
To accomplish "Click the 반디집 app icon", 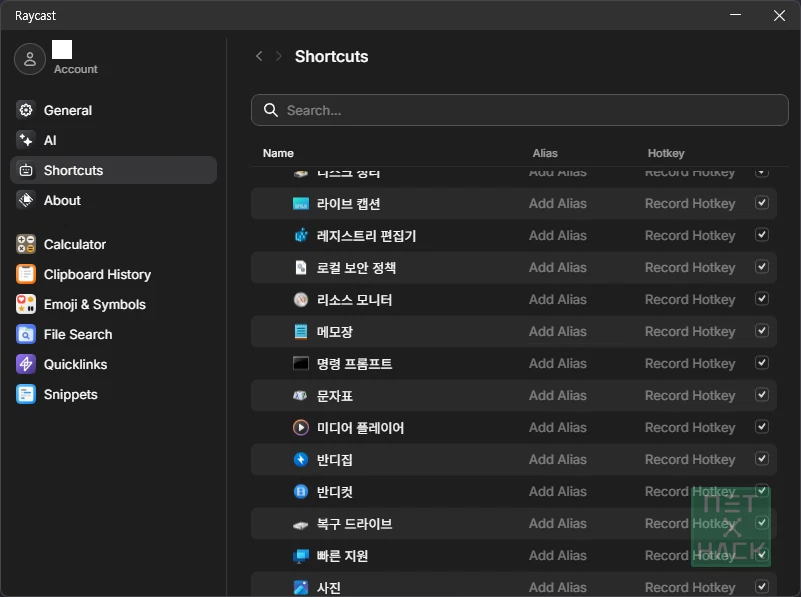I will (x=301, y=460).
